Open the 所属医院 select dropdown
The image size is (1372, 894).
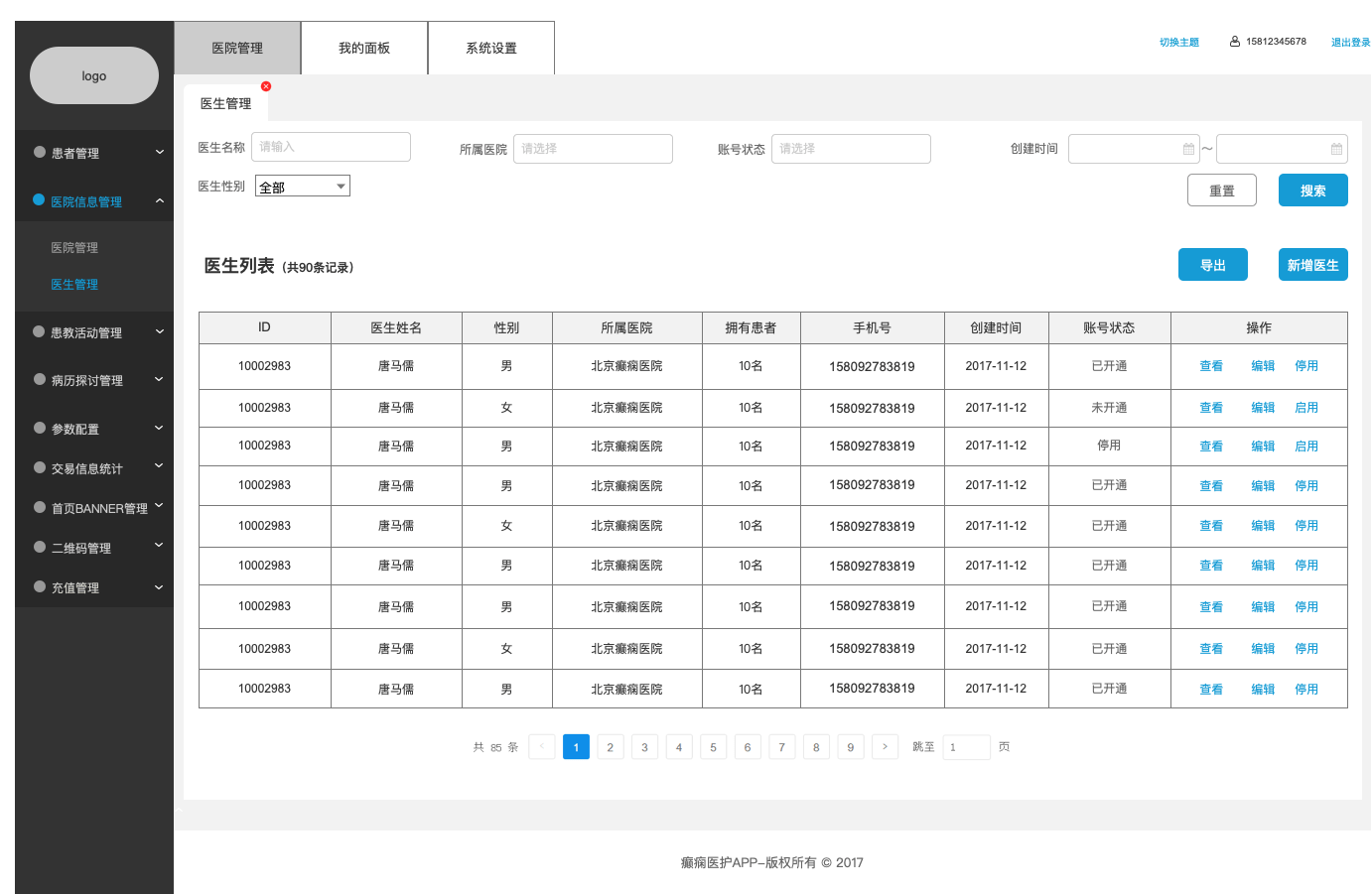point(593,149)
